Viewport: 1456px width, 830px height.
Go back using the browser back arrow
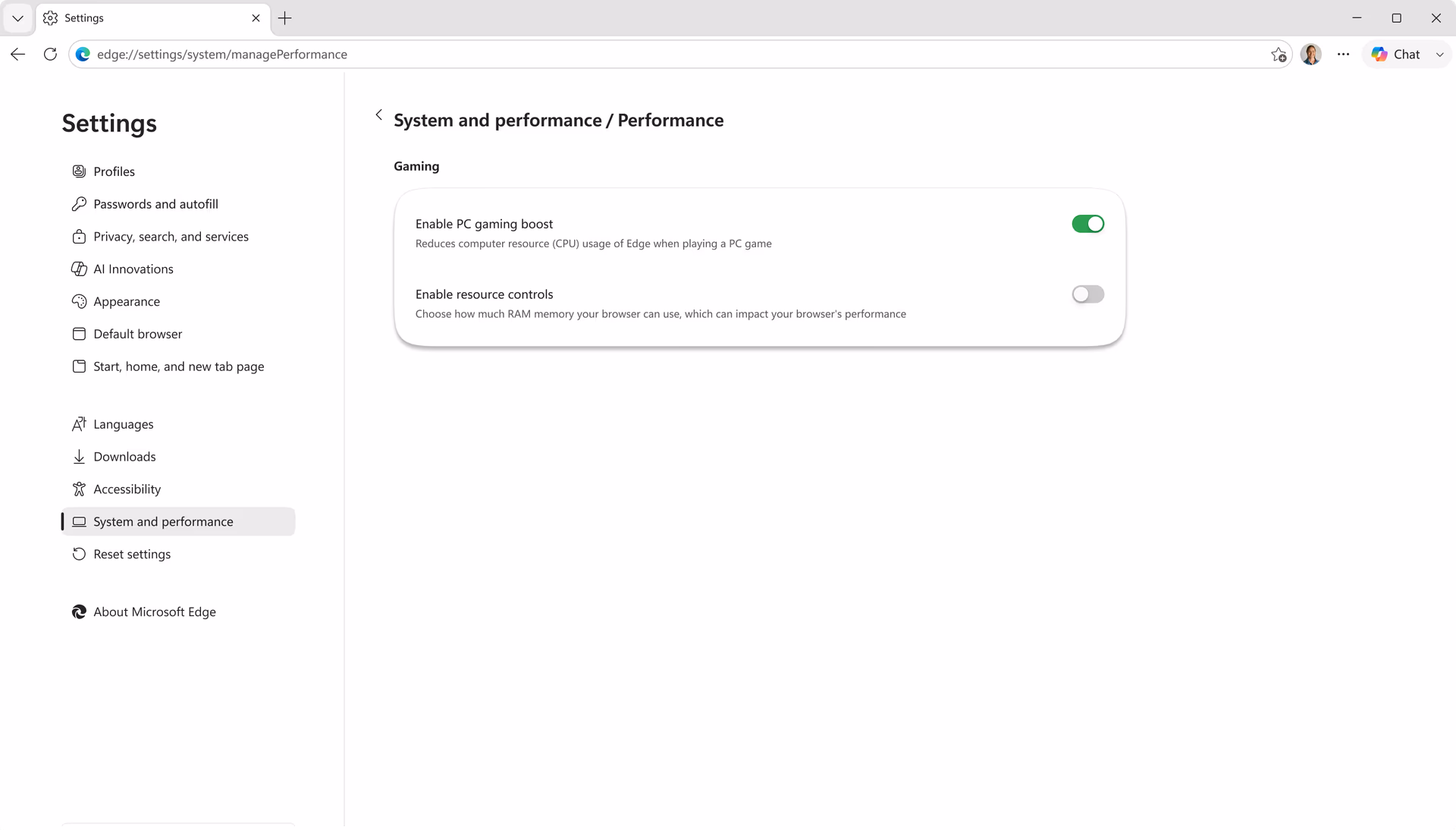click(18, 55)
